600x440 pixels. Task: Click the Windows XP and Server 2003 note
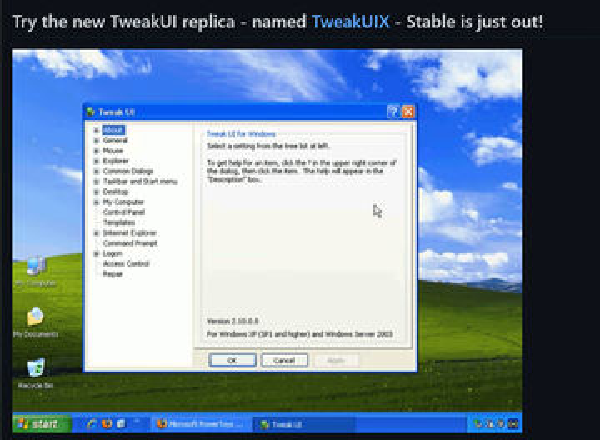tap(300, 334)
